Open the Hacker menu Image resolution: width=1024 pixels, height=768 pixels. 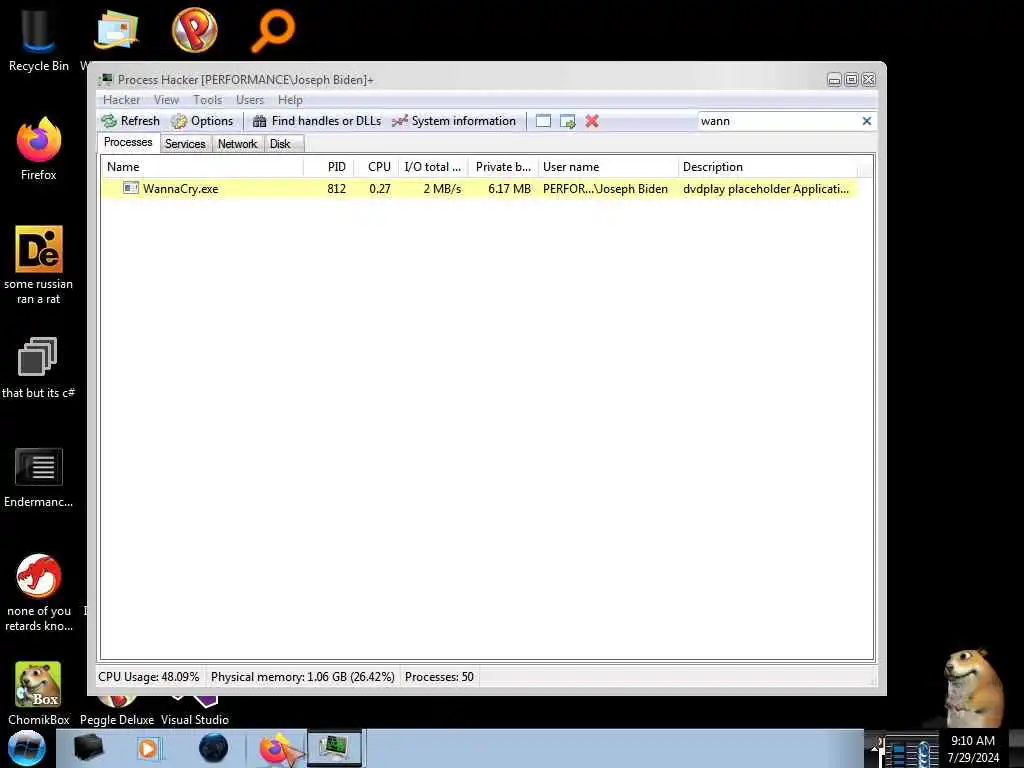(121, 100)
